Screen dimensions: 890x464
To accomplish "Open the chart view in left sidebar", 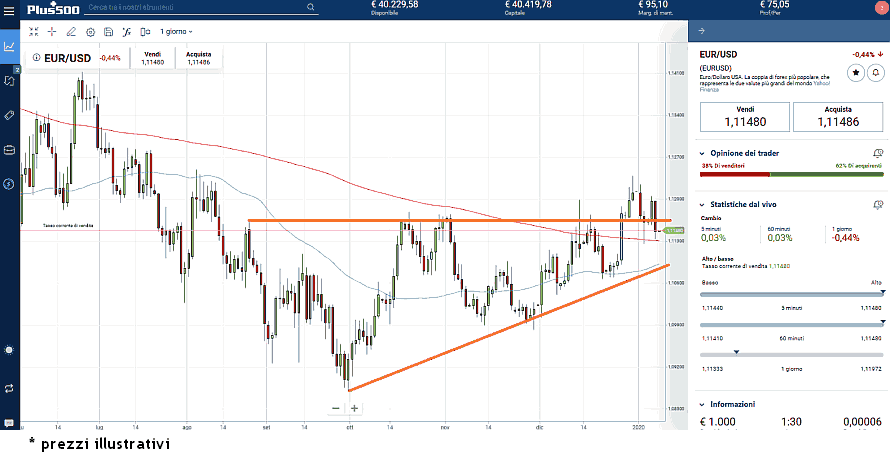I will click(9, 46).
